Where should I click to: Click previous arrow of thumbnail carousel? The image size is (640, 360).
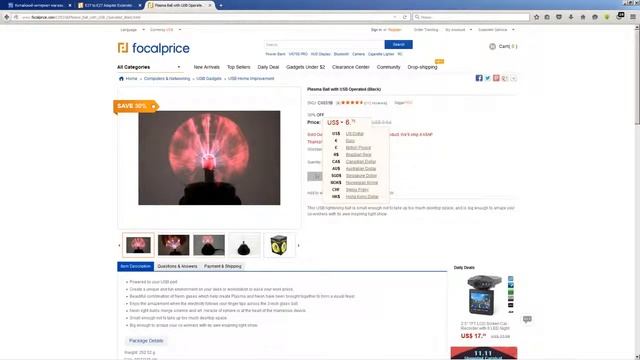119,245
